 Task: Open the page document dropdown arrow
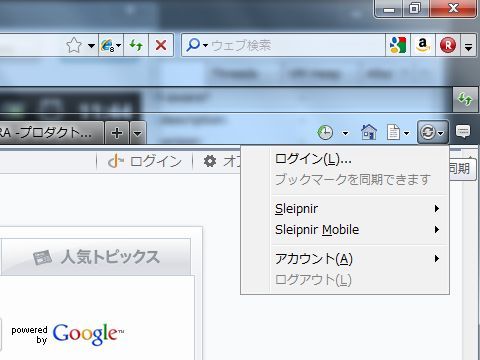[x=407, y=134]
